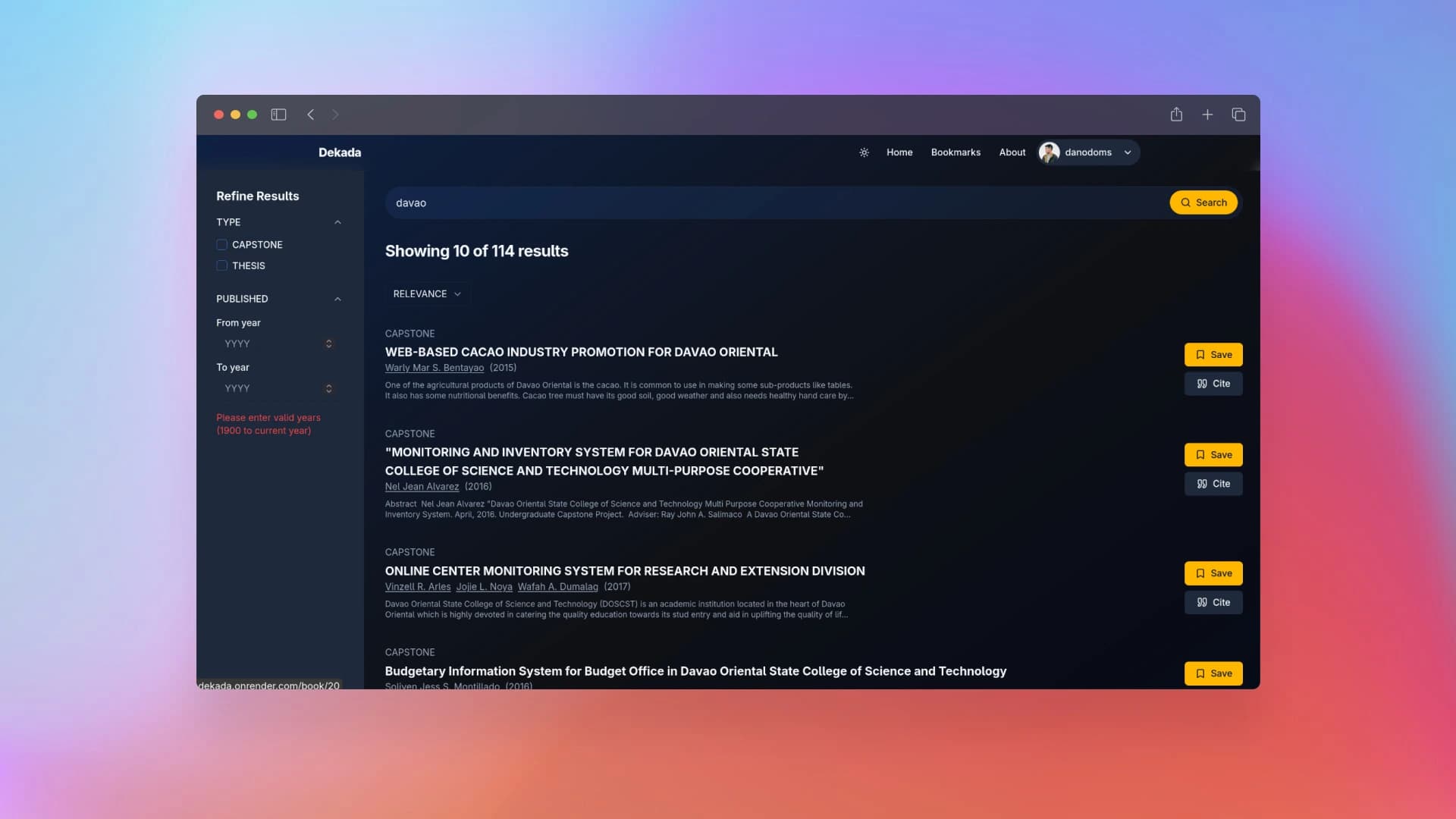Save the Cacao Industry Promotion capstone

pos(1213,355)
